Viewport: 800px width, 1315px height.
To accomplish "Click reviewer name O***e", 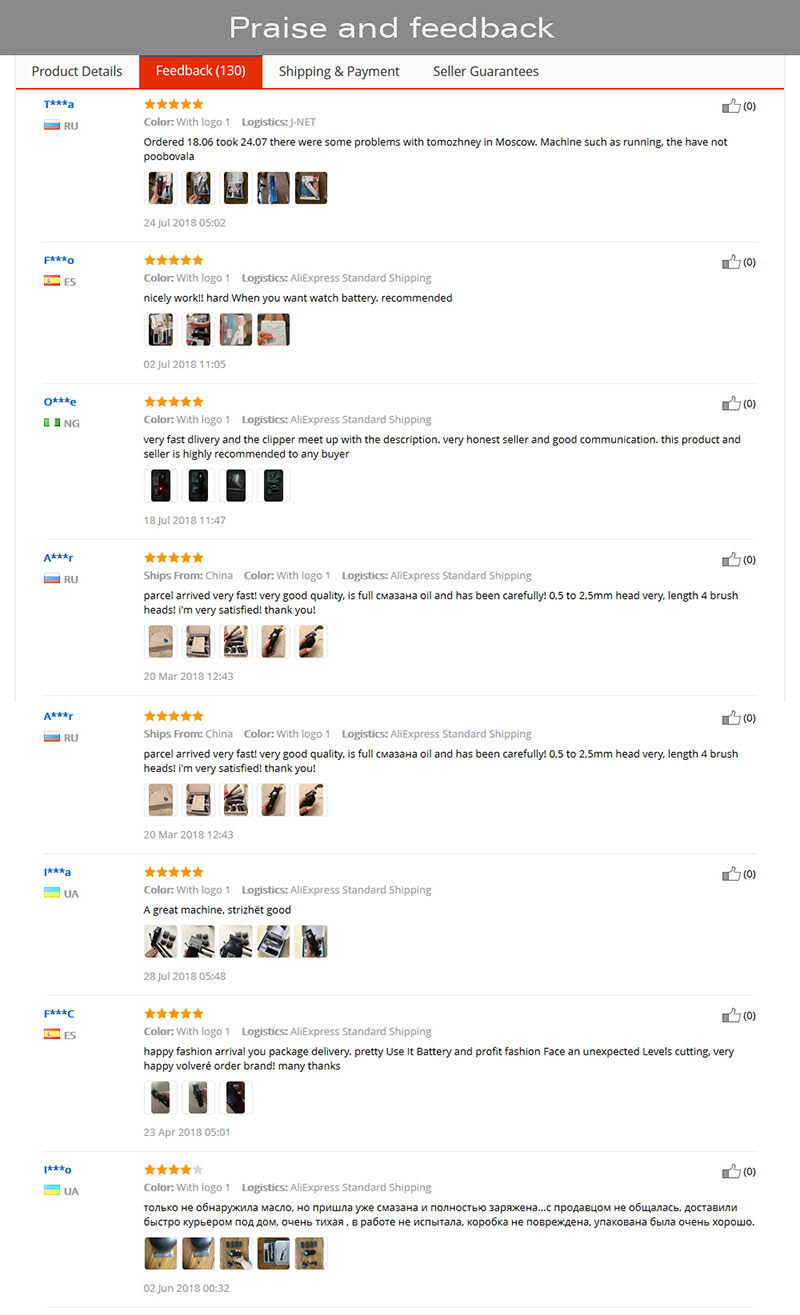I will tap(59, 402).
